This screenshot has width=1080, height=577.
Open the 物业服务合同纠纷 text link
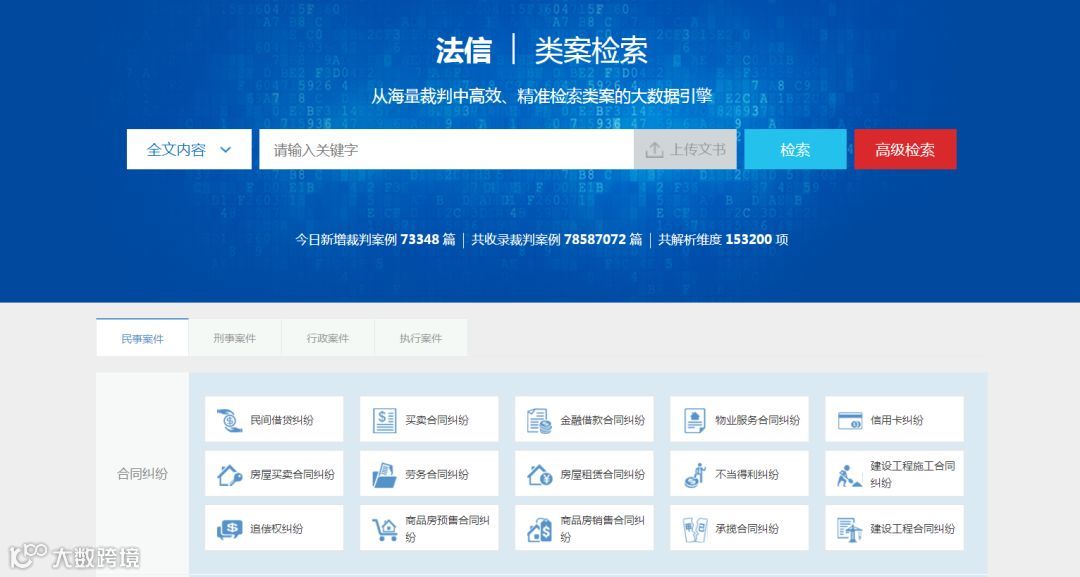(758, 420)
